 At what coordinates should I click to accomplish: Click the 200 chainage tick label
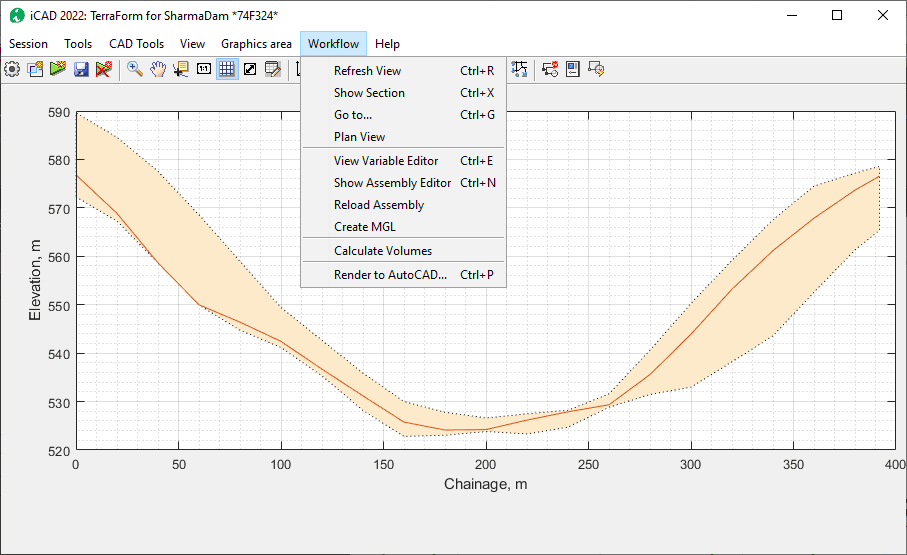485,464
